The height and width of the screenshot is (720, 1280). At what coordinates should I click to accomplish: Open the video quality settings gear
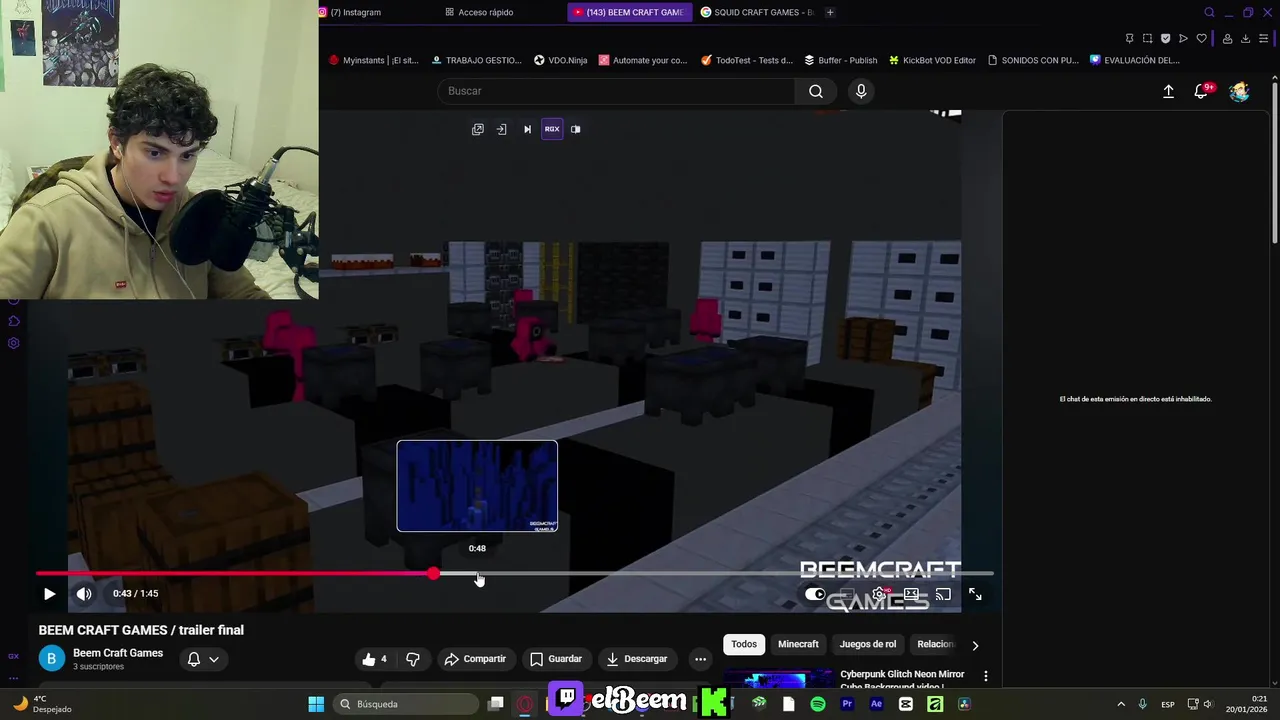tap(880, 594)
